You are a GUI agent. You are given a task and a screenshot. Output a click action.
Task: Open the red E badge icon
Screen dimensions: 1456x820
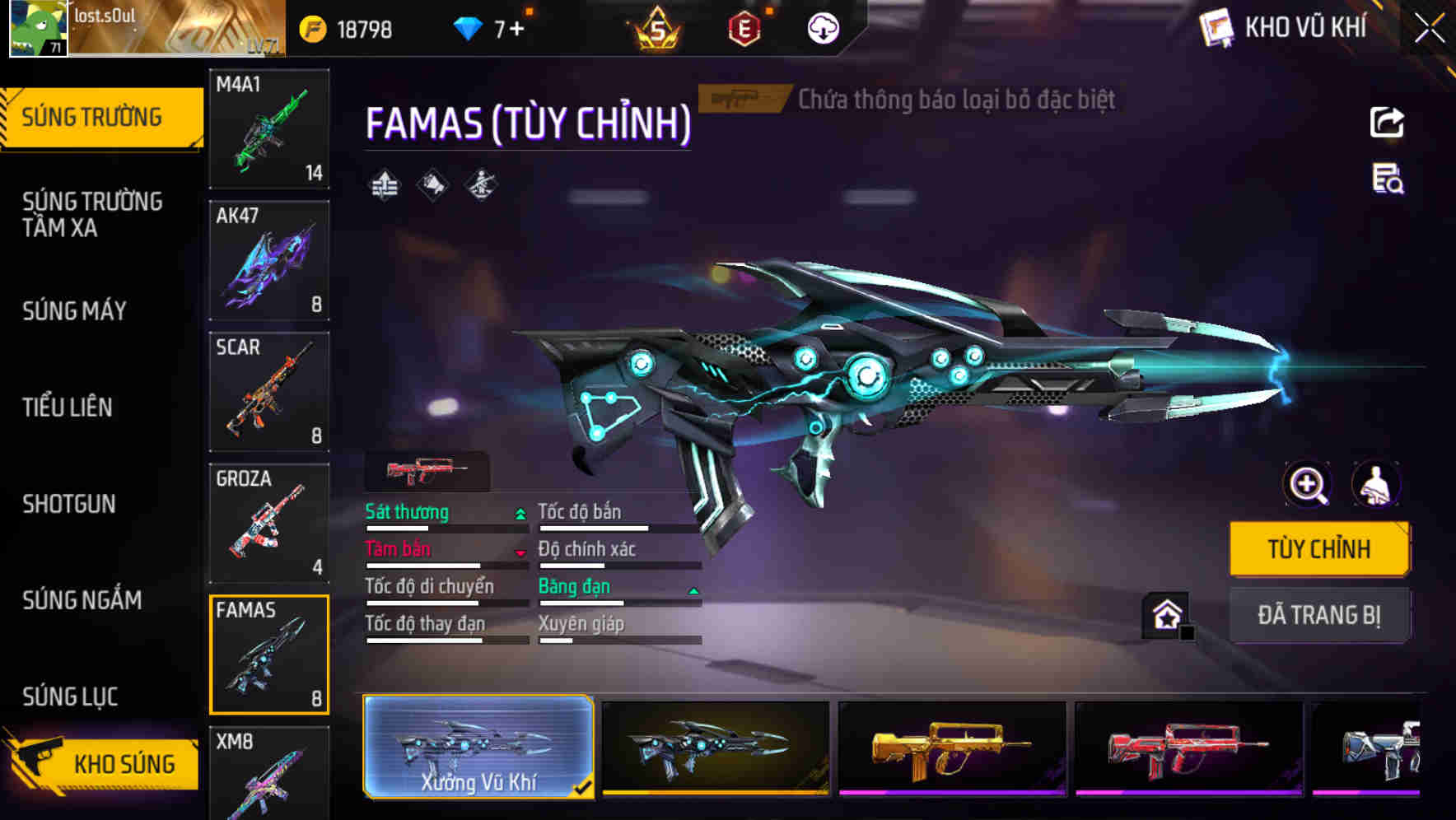coord(744,29)
